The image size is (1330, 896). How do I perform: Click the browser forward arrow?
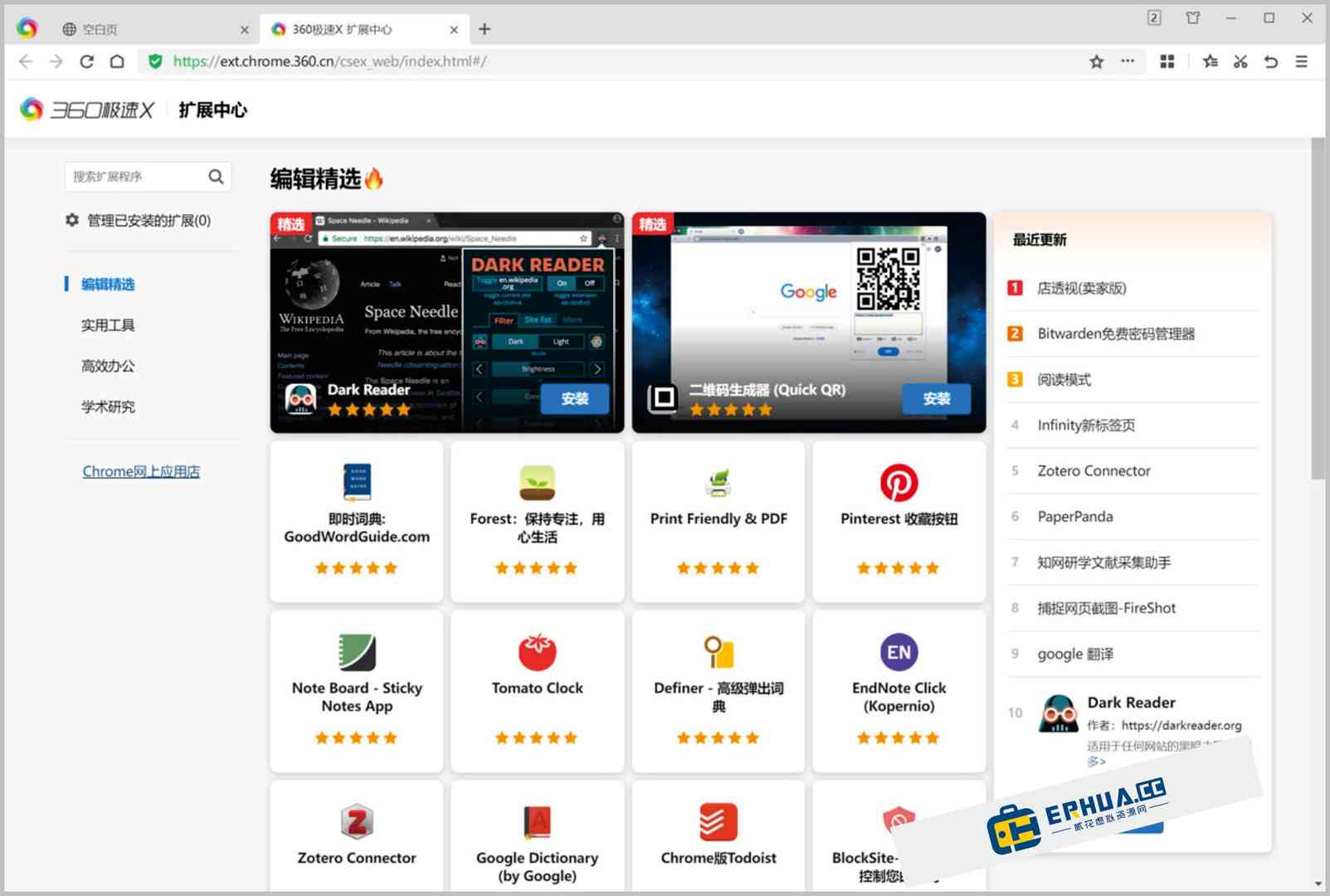tap(56, 61)
